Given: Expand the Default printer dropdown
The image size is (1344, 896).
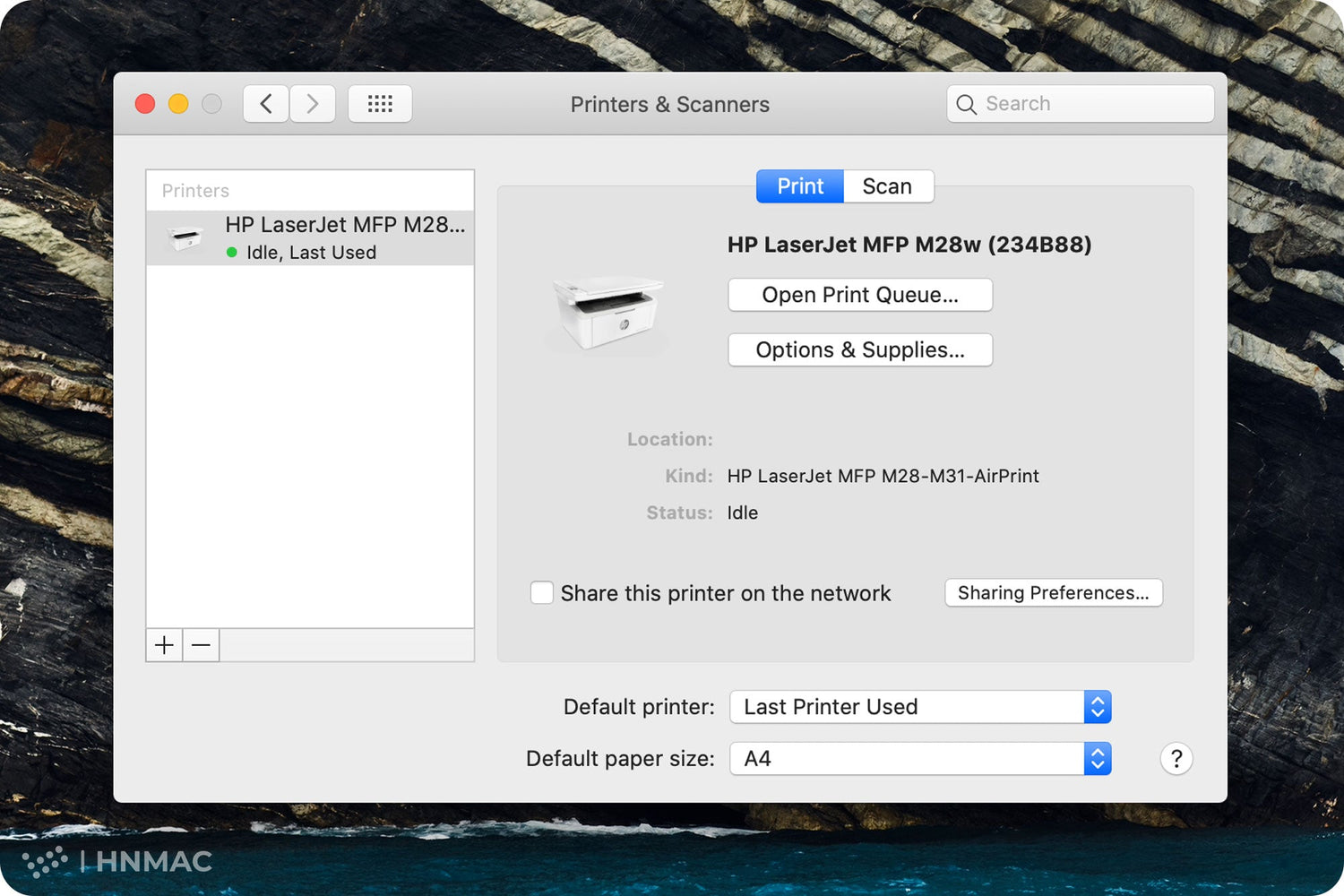Looking at the screenshot, I should tap(920, 707).
